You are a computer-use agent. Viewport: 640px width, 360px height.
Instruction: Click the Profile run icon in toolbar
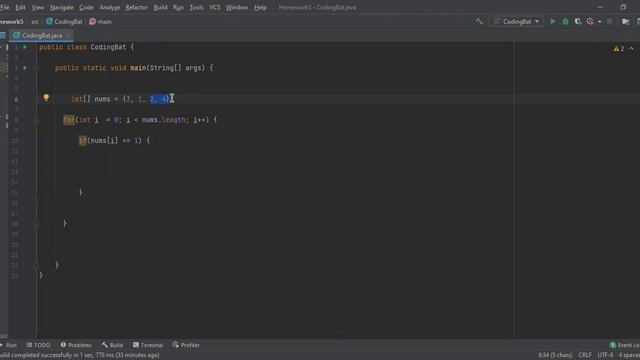point(590,21)
